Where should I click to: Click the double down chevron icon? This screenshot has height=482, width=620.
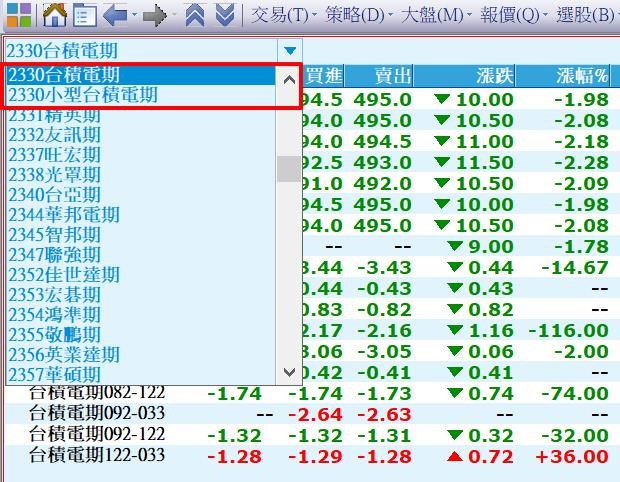(225, 15)
